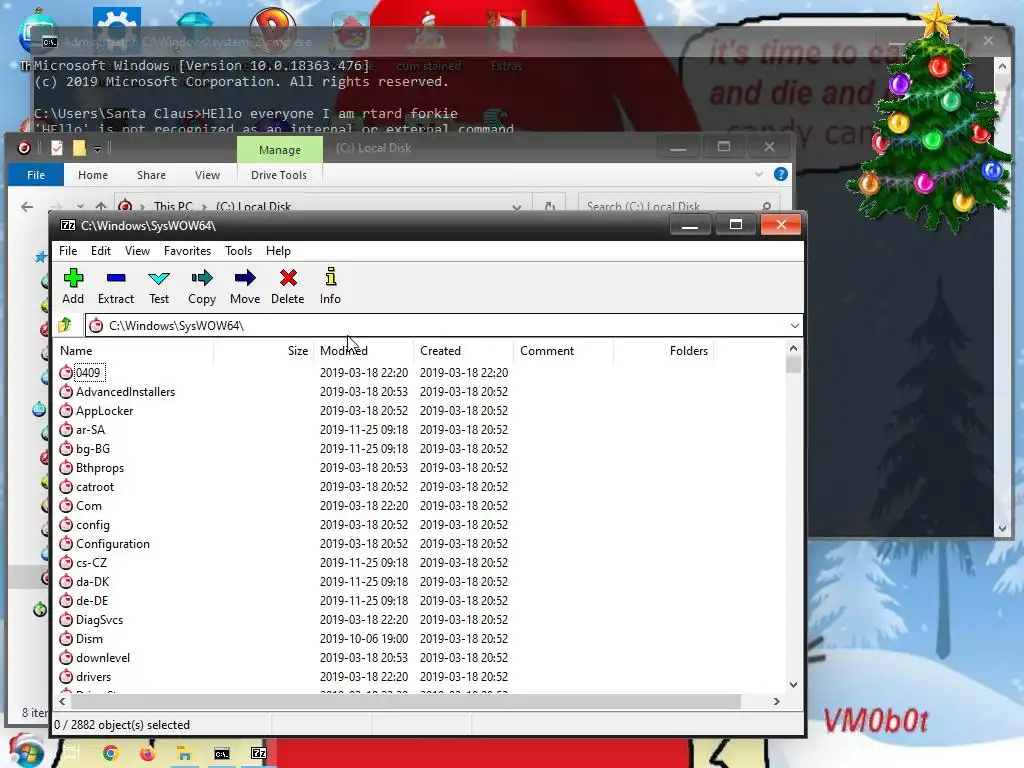Open the 7-Zip View menu

pyautogui.click(x=137, y=251)
